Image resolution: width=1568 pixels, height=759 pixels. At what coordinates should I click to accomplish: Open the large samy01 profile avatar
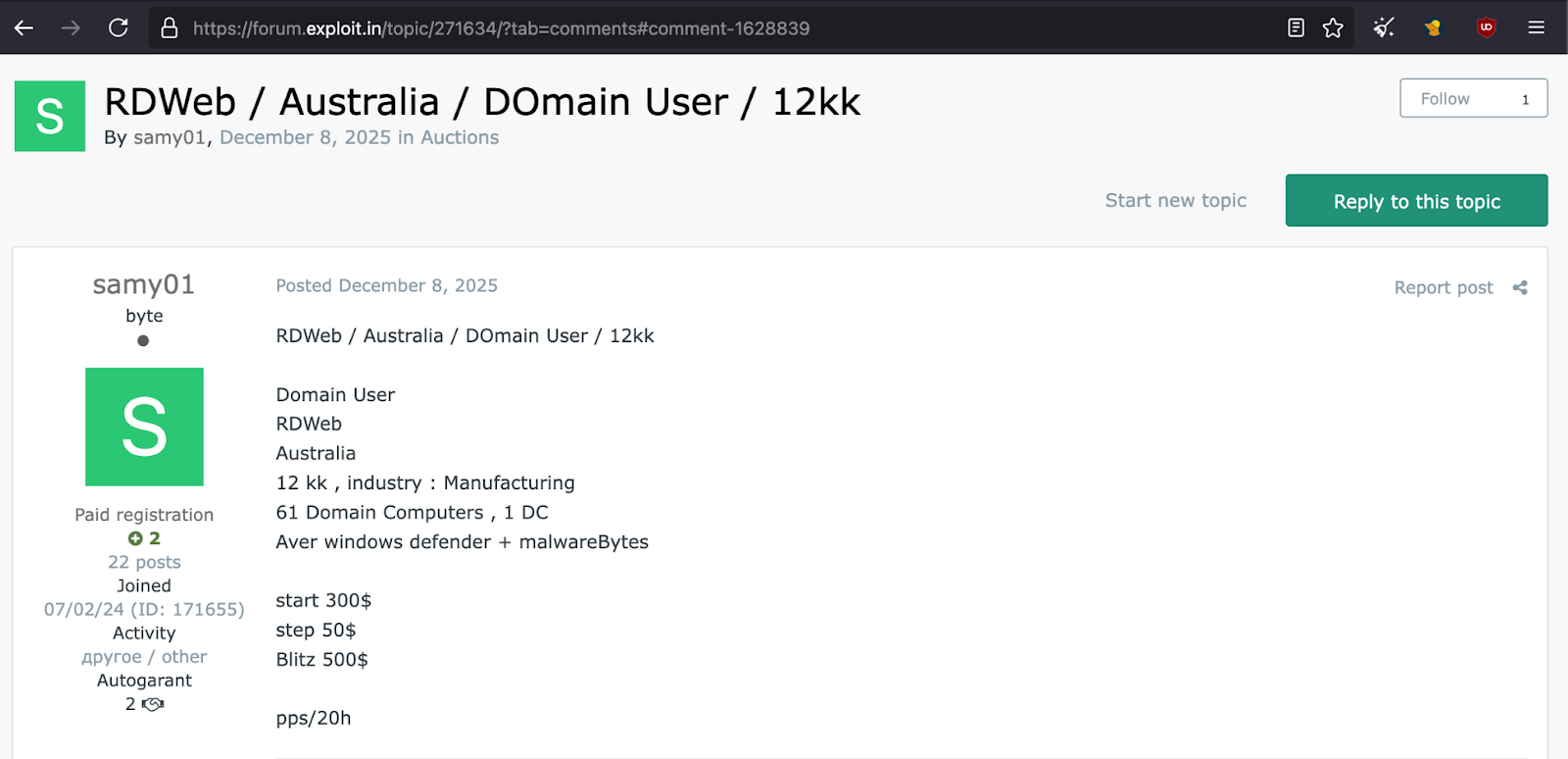pyautogui.click(x=144, y=427)
